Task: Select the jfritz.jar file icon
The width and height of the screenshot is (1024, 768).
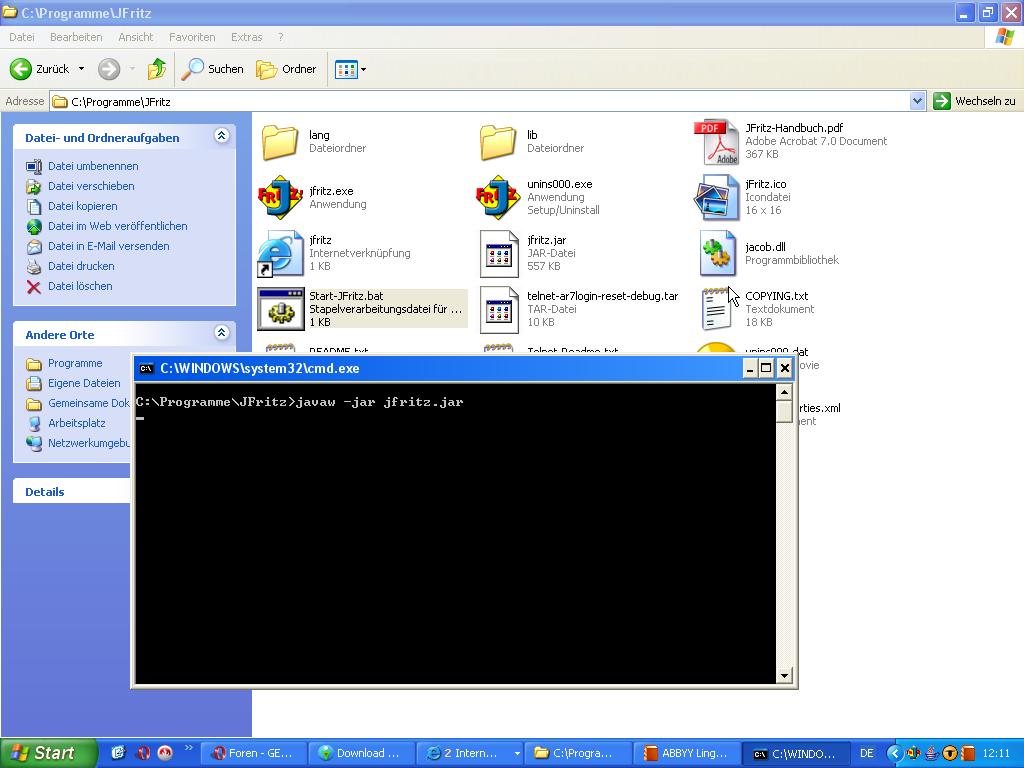Action: coord(498,253)
